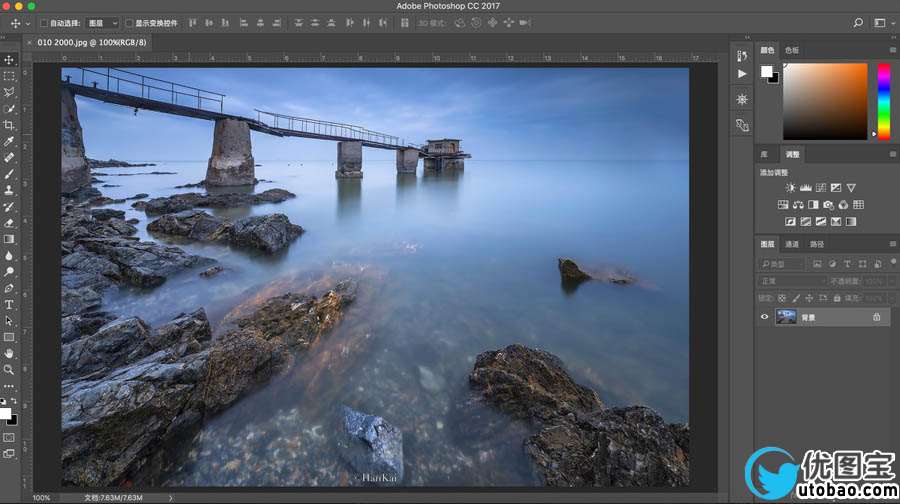The width and height of the screenshot is (900, 504).
Task: Open the Edit Toolbar three-dots button
Action: tap(9, 386)
